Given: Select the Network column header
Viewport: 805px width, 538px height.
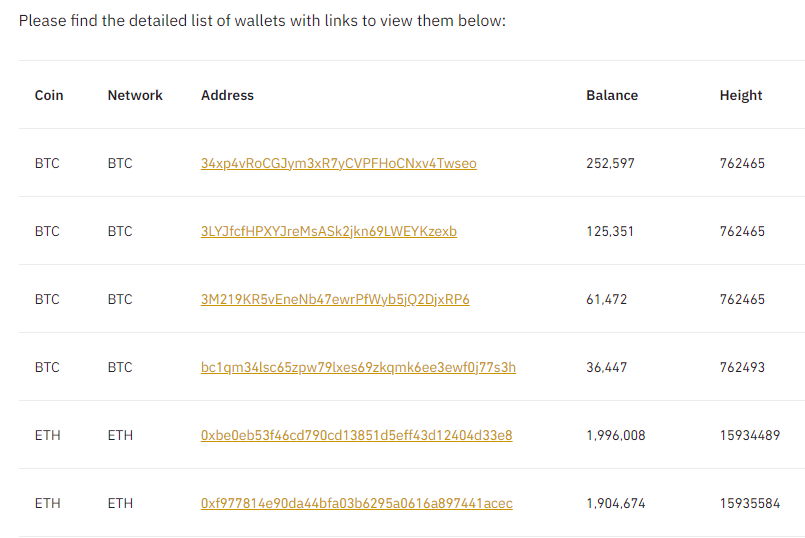Looking at the screenshot, I should (135, 95).
